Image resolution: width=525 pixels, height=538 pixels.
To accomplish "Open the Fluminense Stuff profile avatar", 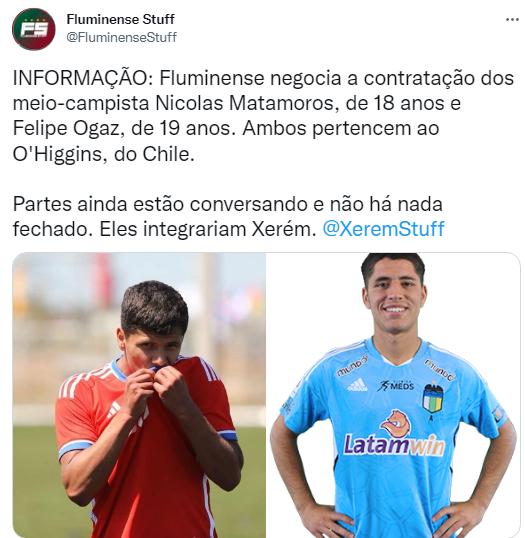I will (x=33, y=29).
